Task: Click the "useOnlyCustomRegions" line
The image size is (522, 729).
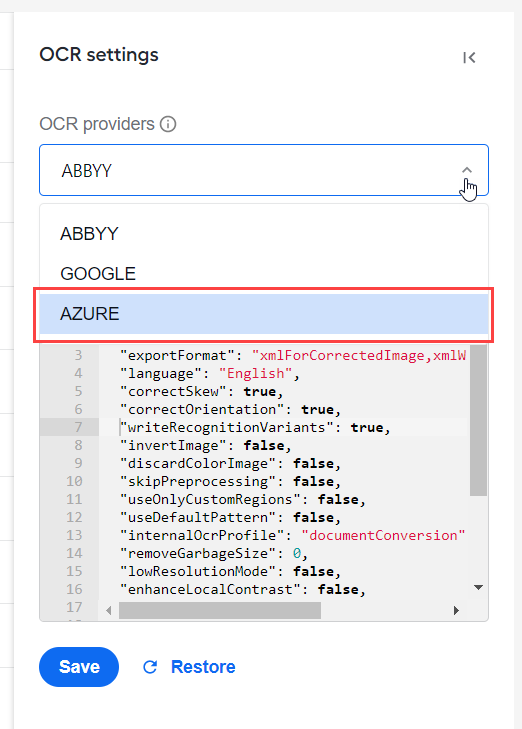Action: [243, 500]
